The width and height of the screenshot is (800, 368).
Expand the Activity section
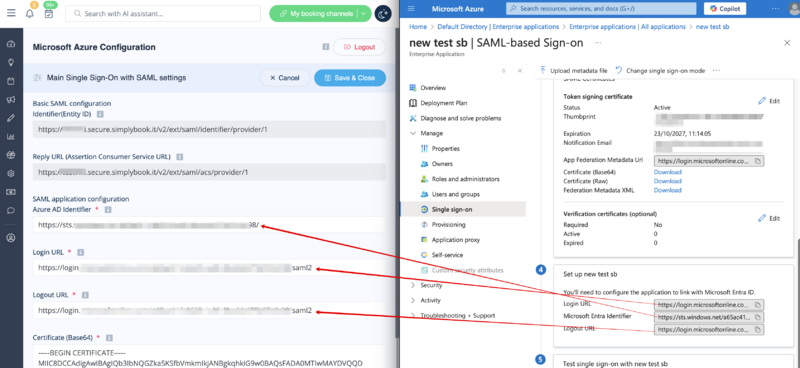pos(413,300)
